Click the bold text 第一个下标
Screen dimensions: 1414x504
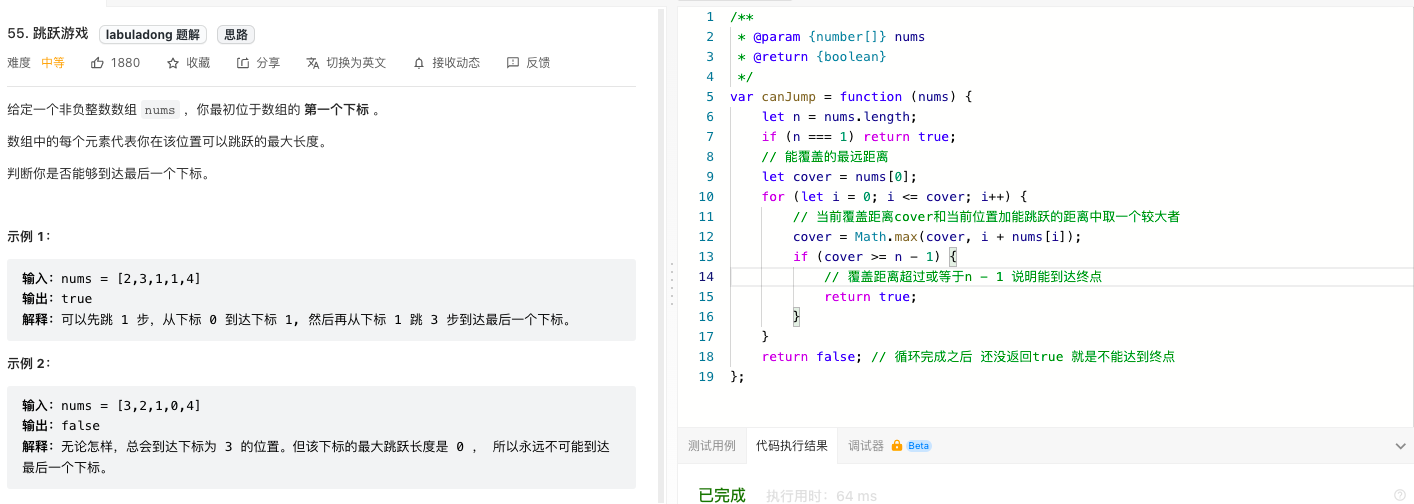(x=336, y=110)
